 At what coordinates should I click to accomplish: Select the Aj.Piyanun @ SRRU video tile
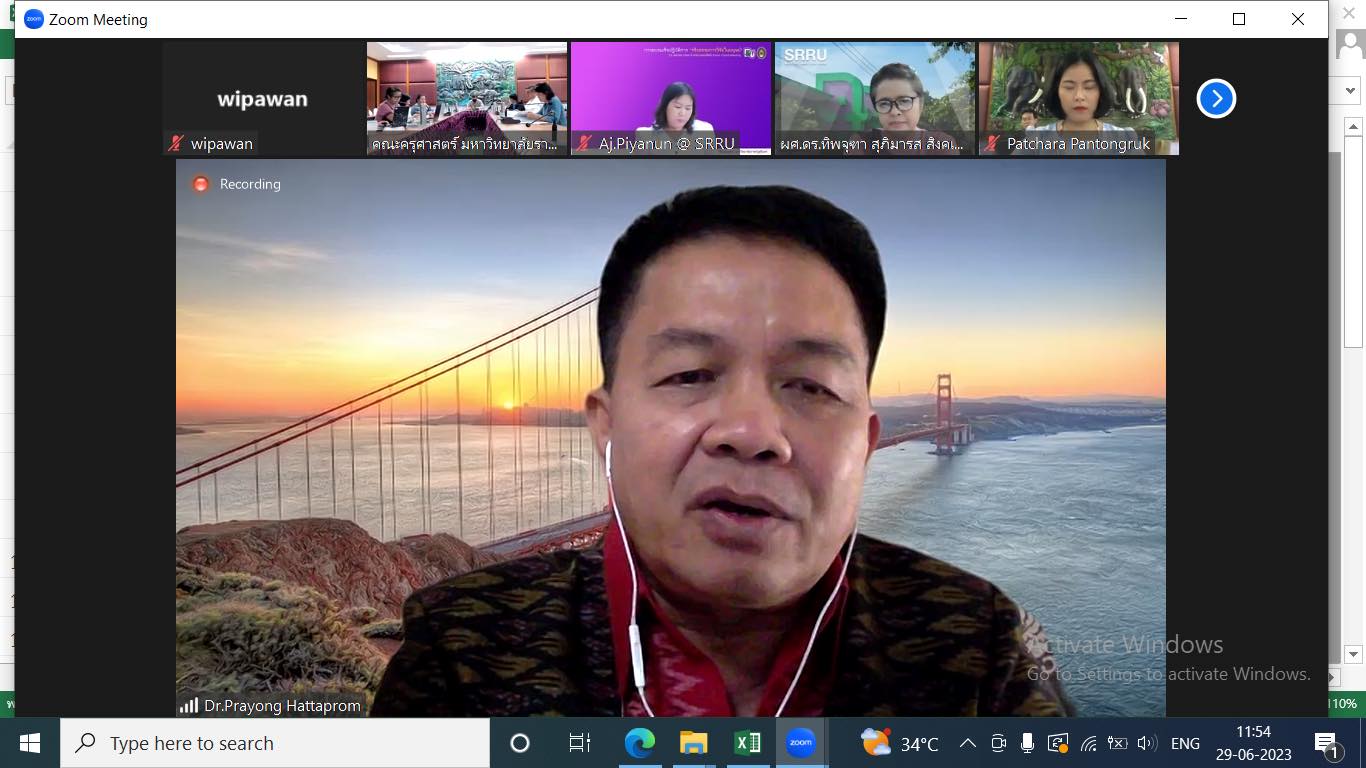coord(670,98)
